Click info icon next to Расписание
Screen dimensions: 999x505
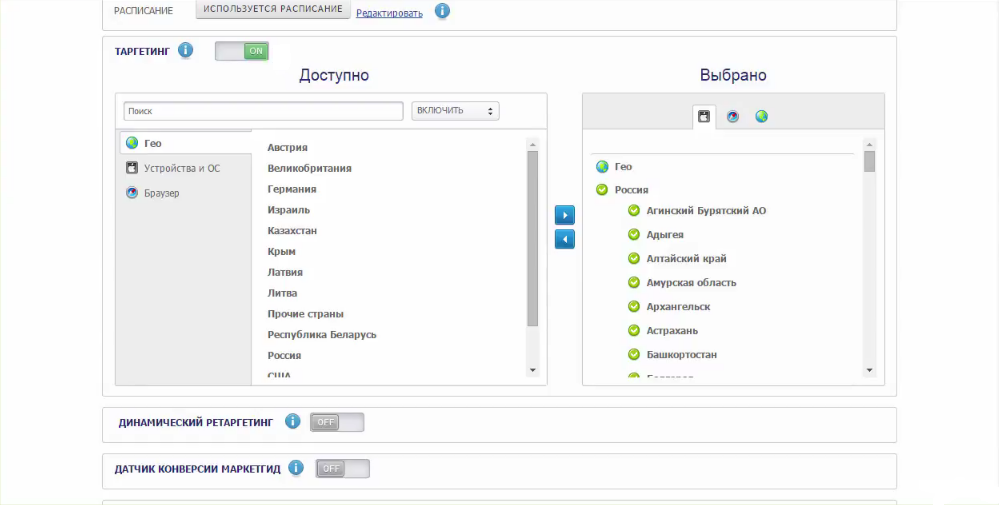tap(442, 11)
